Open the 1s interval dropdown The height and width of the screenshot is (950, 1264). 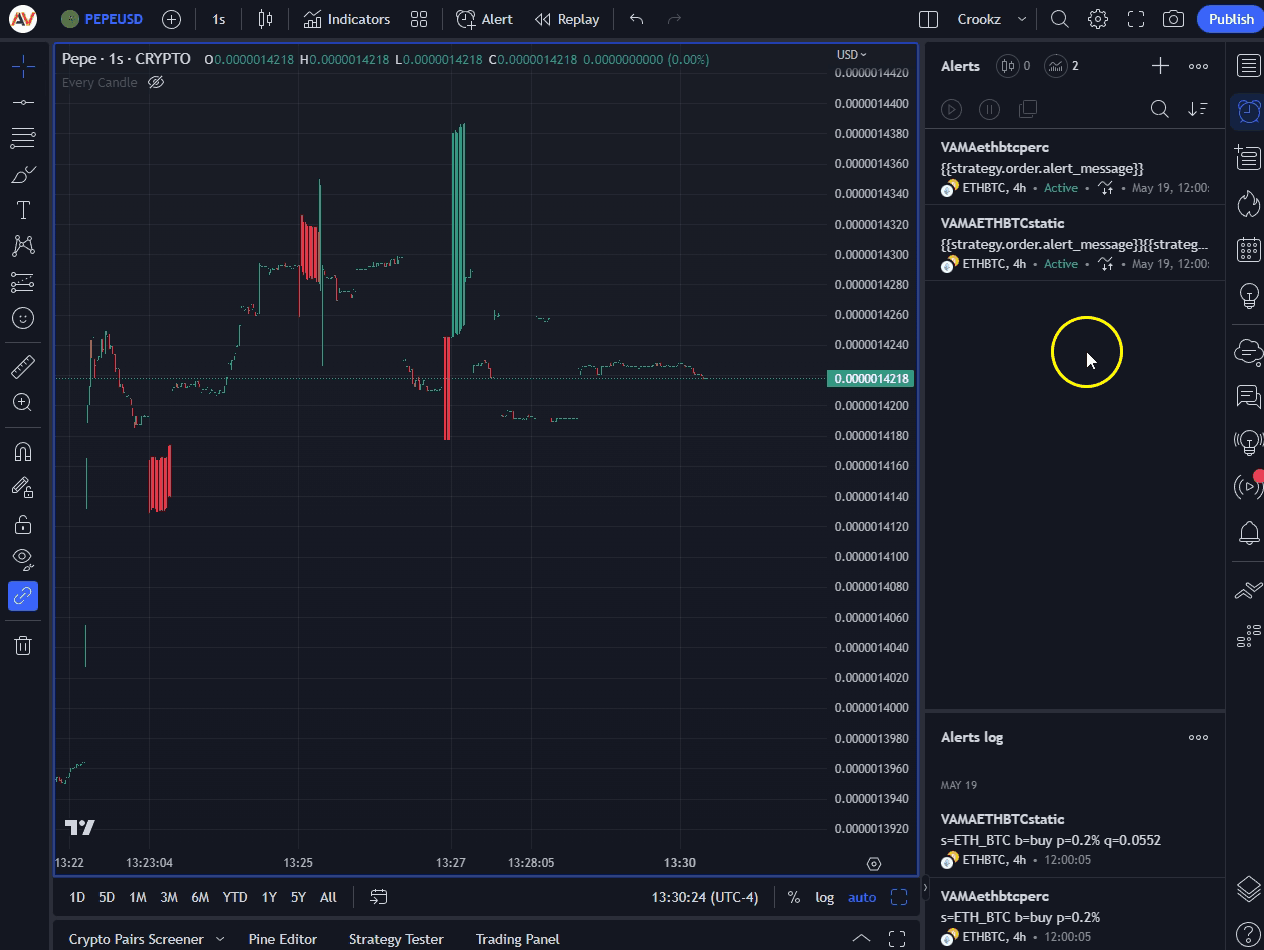pos(218,19)
